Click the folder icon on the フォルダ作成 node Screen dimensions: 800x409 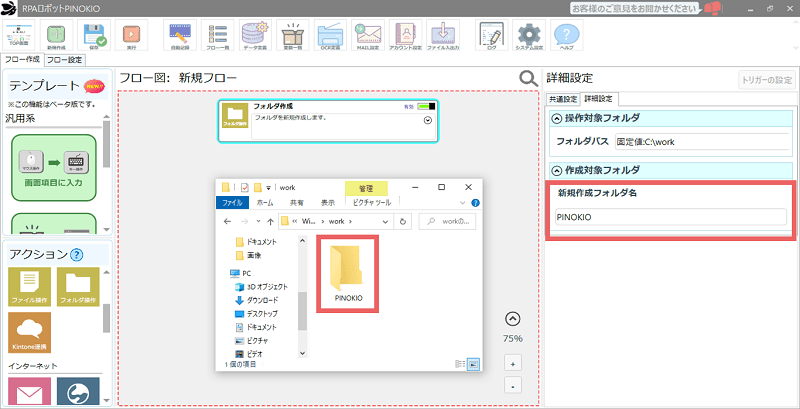pos(235,115)
